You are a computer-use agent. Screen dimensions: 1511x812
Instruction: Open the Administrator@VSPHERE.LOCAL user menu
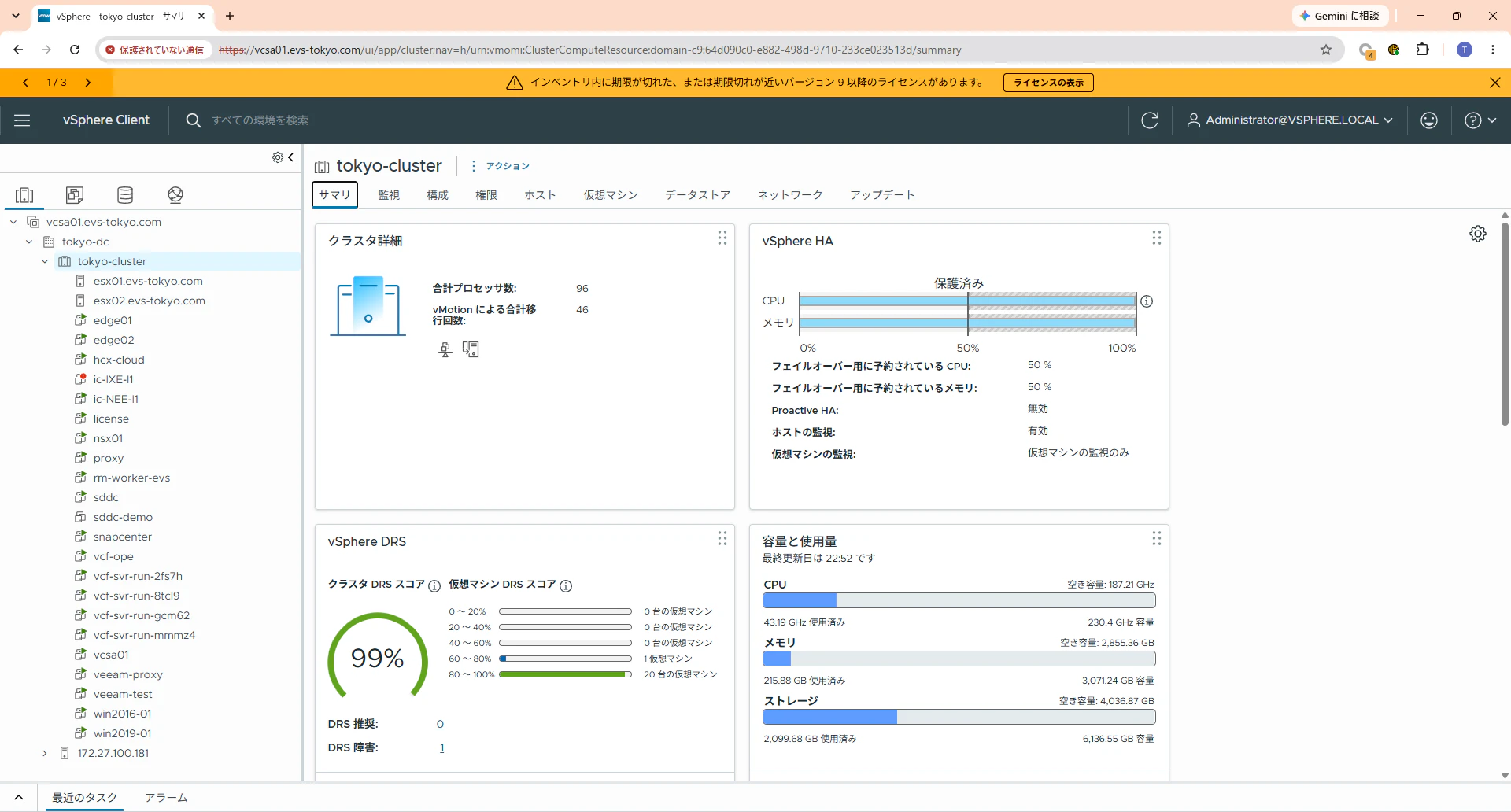click(x=1290, y=120)
